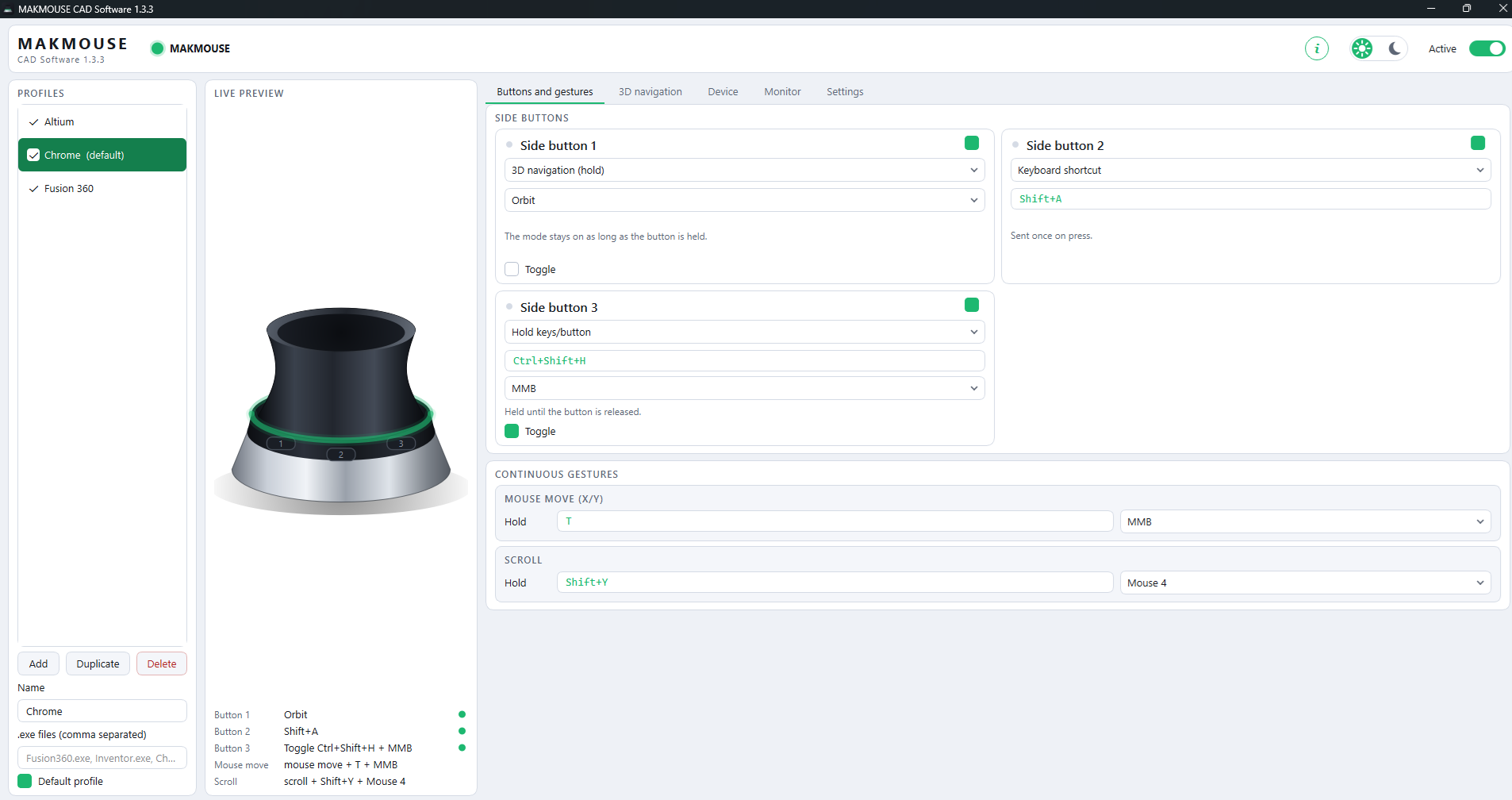The height and width of the screenshot is (800, 1512).
Task: Switch to dark theme moon icon
Action: [x=1395, y=48]
